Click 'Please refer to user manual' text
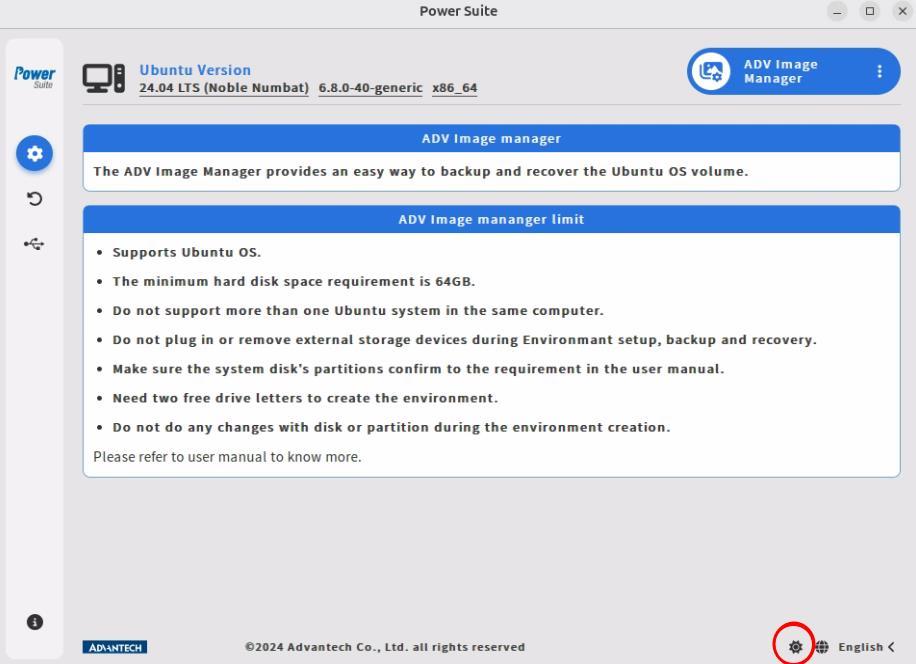Viewport: 916px width, 664px height. (227, 457)
